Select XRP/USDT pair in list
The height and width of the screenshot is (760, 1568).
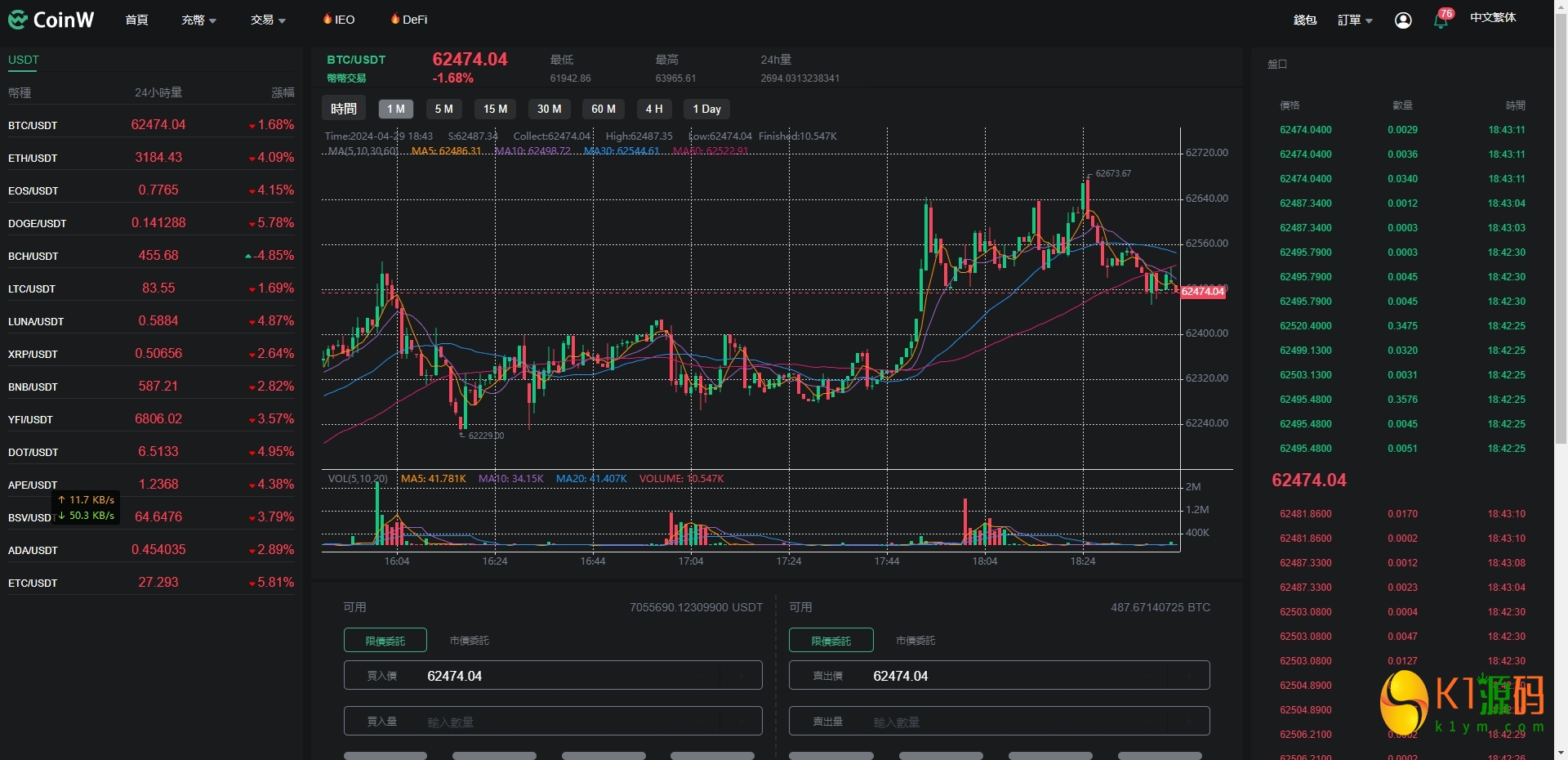(x=151, y=354)
